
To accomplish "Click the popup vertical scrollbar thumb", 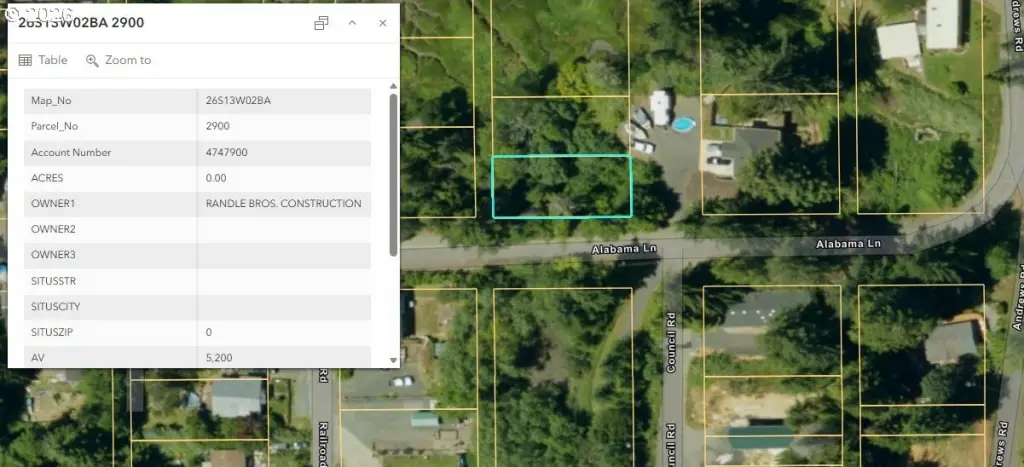I will 393,174.
